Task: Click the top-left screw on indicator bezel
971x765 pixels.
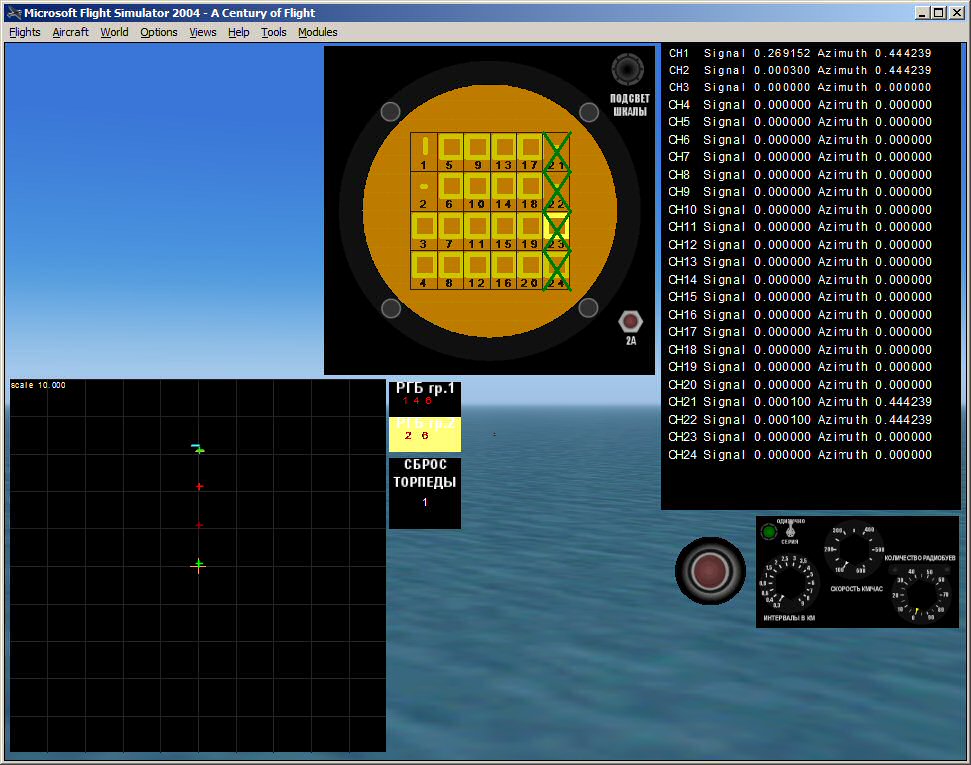Action: tap(390, 111)
